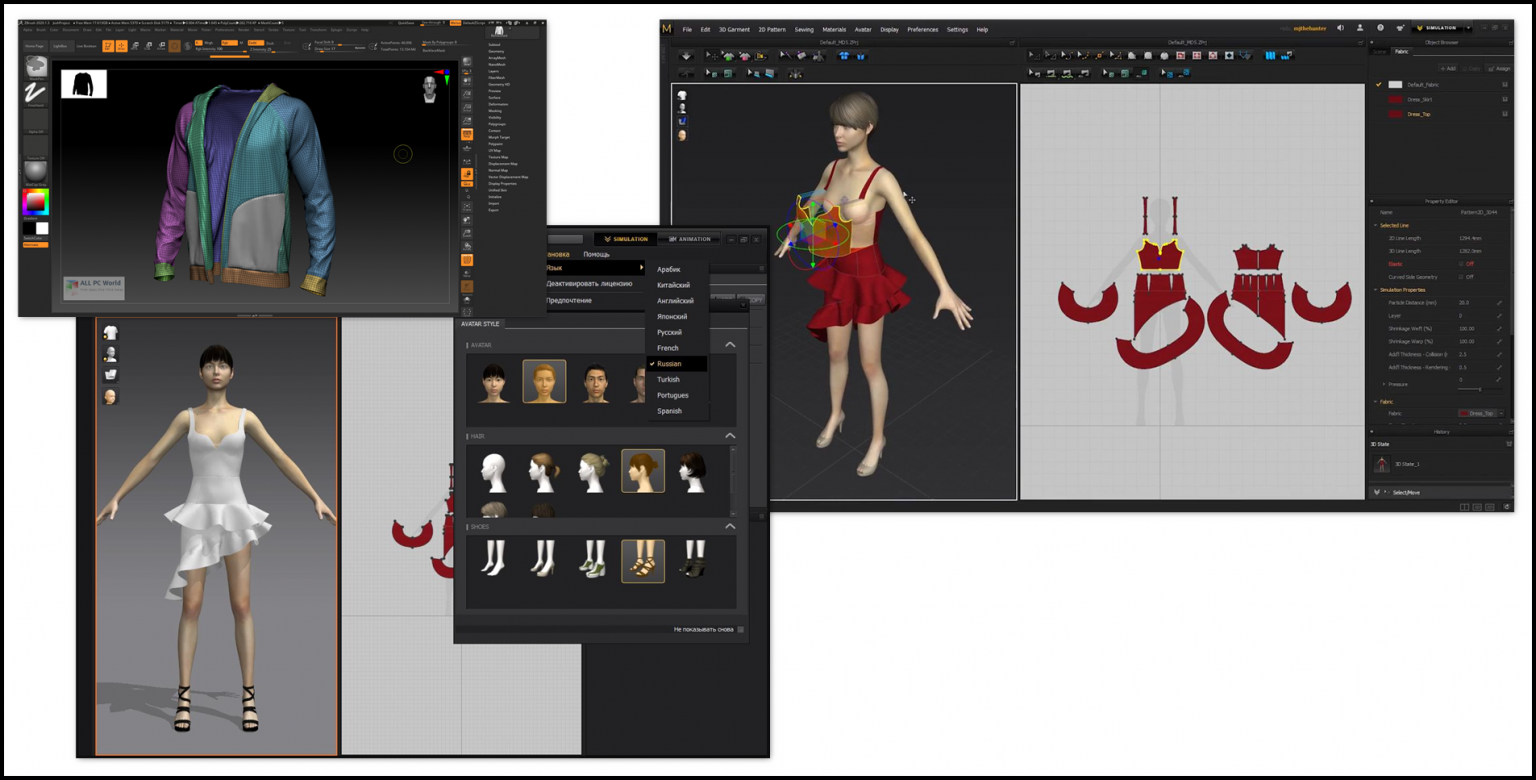Open the Polygroups subpalette in ZBrush
The height and width of the screenshot is (780, 1536).
[x=497, y=124]
